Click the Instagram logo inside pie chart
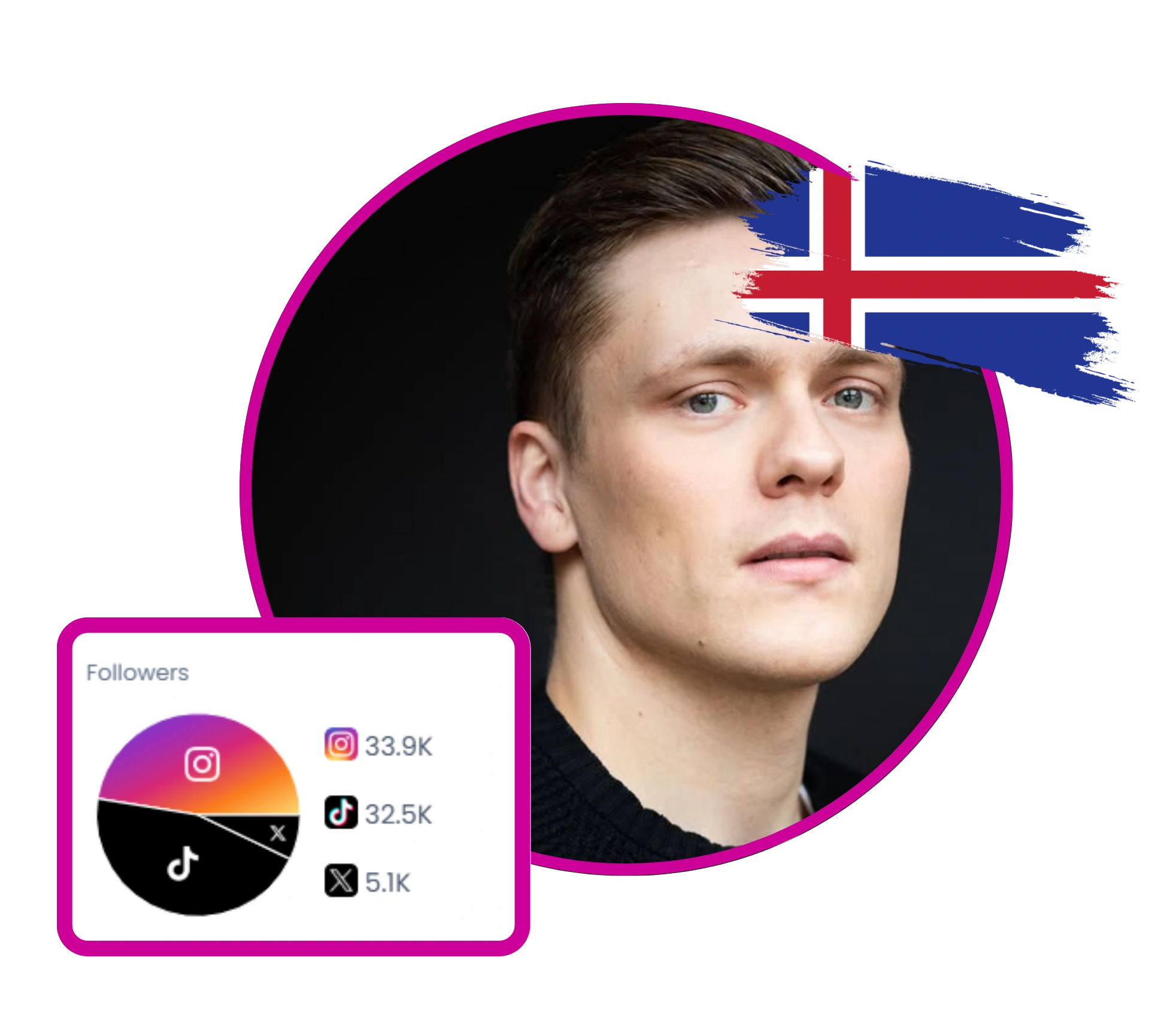The width and height of the screenshot is (1176, 1030). click(x=202, y=764)
